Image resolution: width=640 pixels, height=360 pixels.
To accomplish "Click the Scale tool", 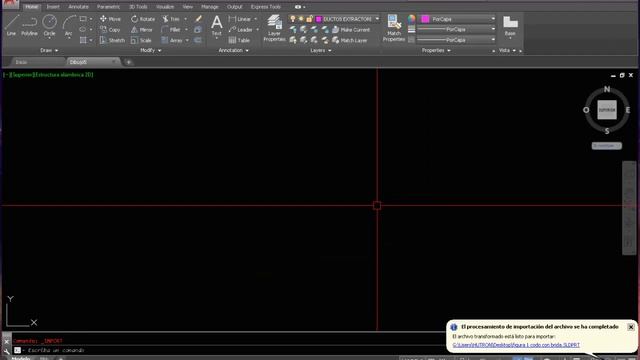I will click(x=141, y=40).
